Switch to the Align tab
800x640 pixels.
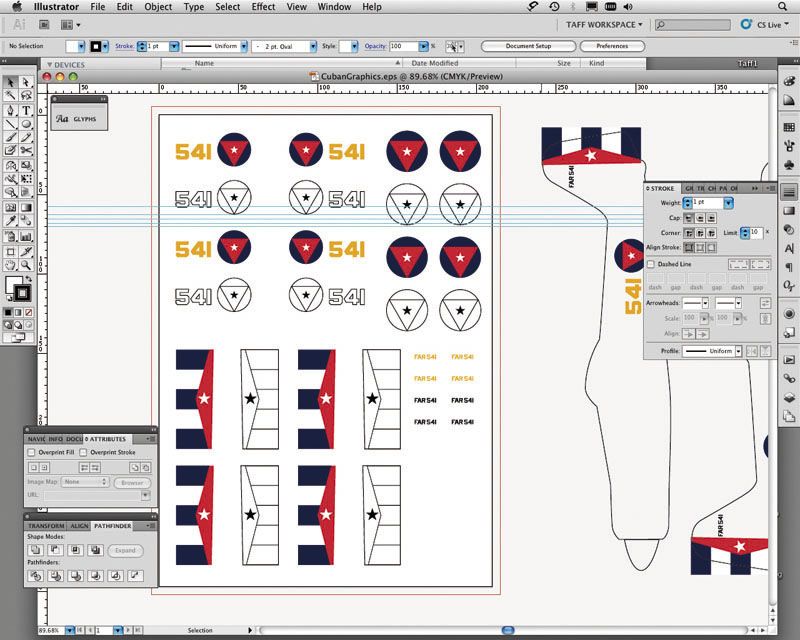(79, 525)
